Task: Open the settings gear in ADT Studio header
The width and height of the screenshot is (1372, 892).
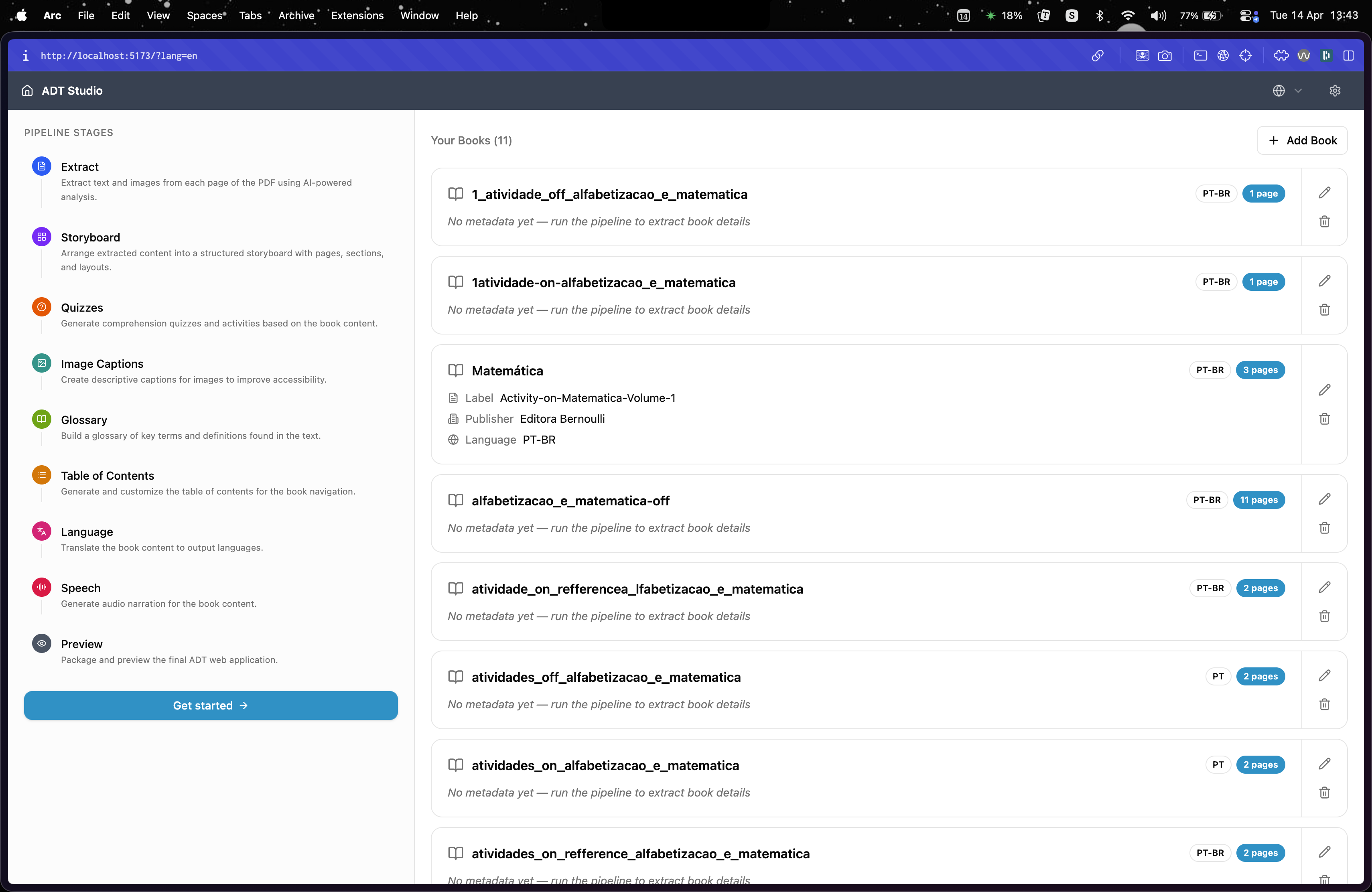Action: point(1335,91)
